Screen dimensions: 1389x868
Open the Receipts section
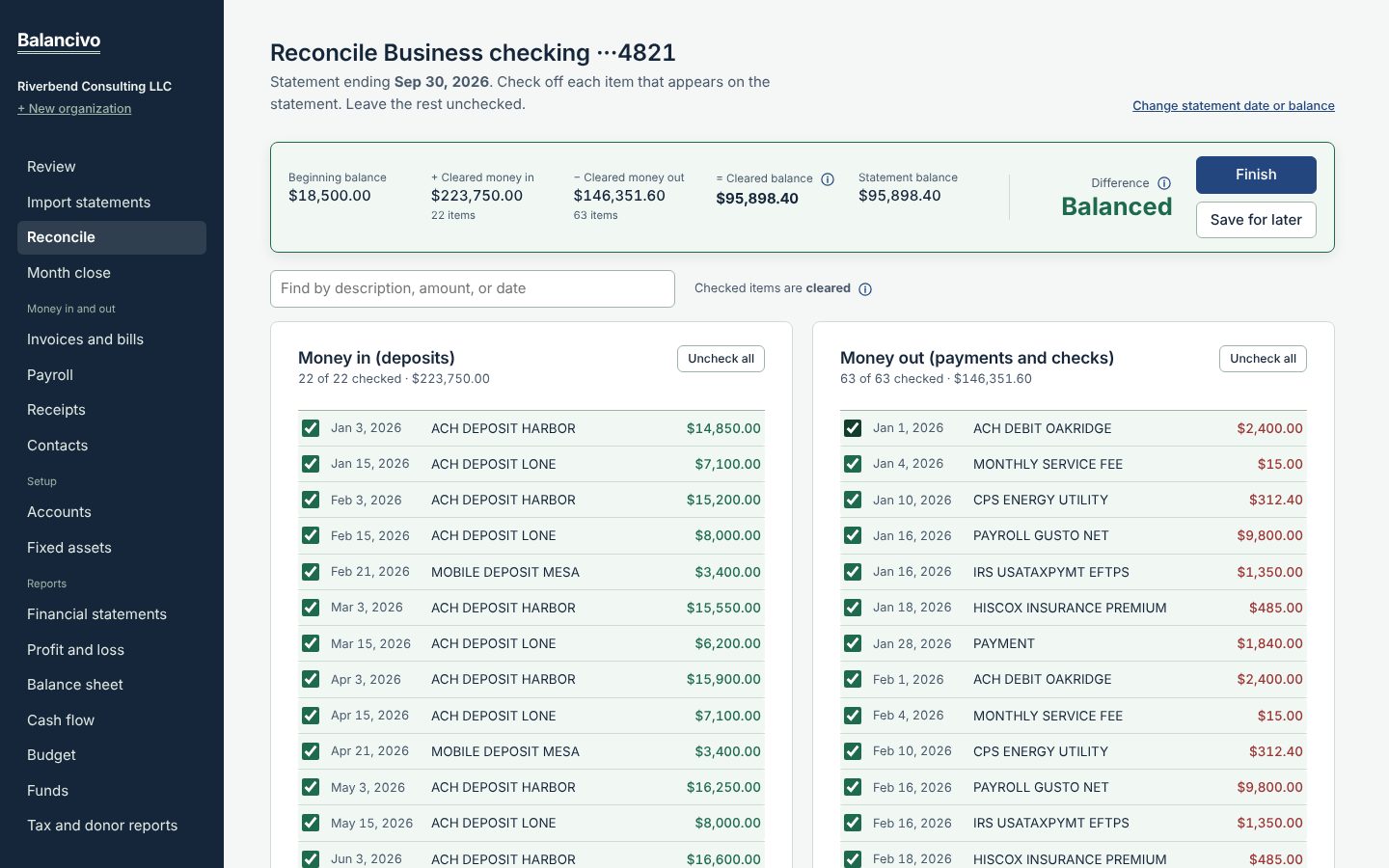[112, 410]
